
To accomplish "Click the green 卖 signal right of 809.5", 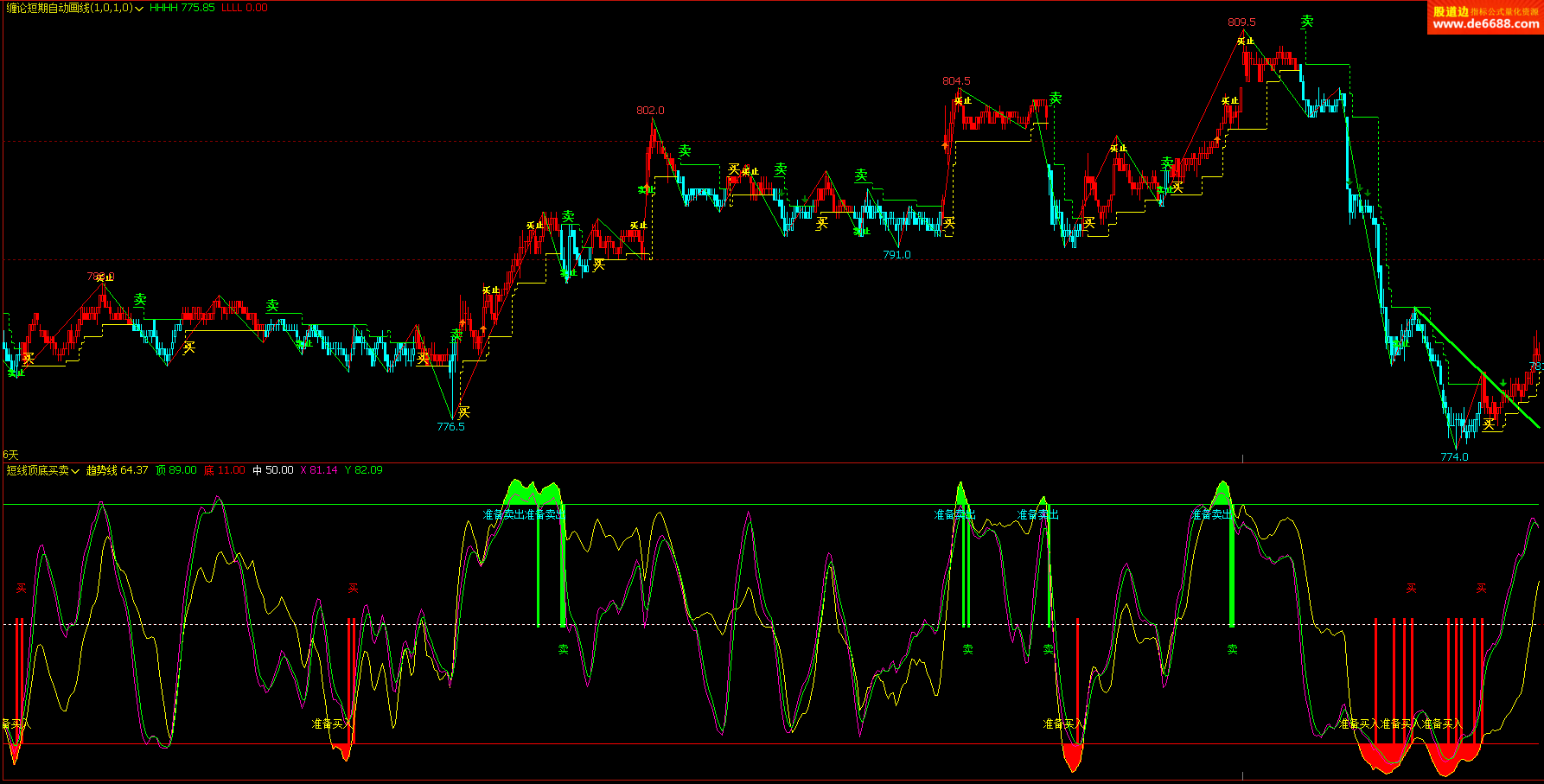I will pyautogui.click(x=1307, y=22).
